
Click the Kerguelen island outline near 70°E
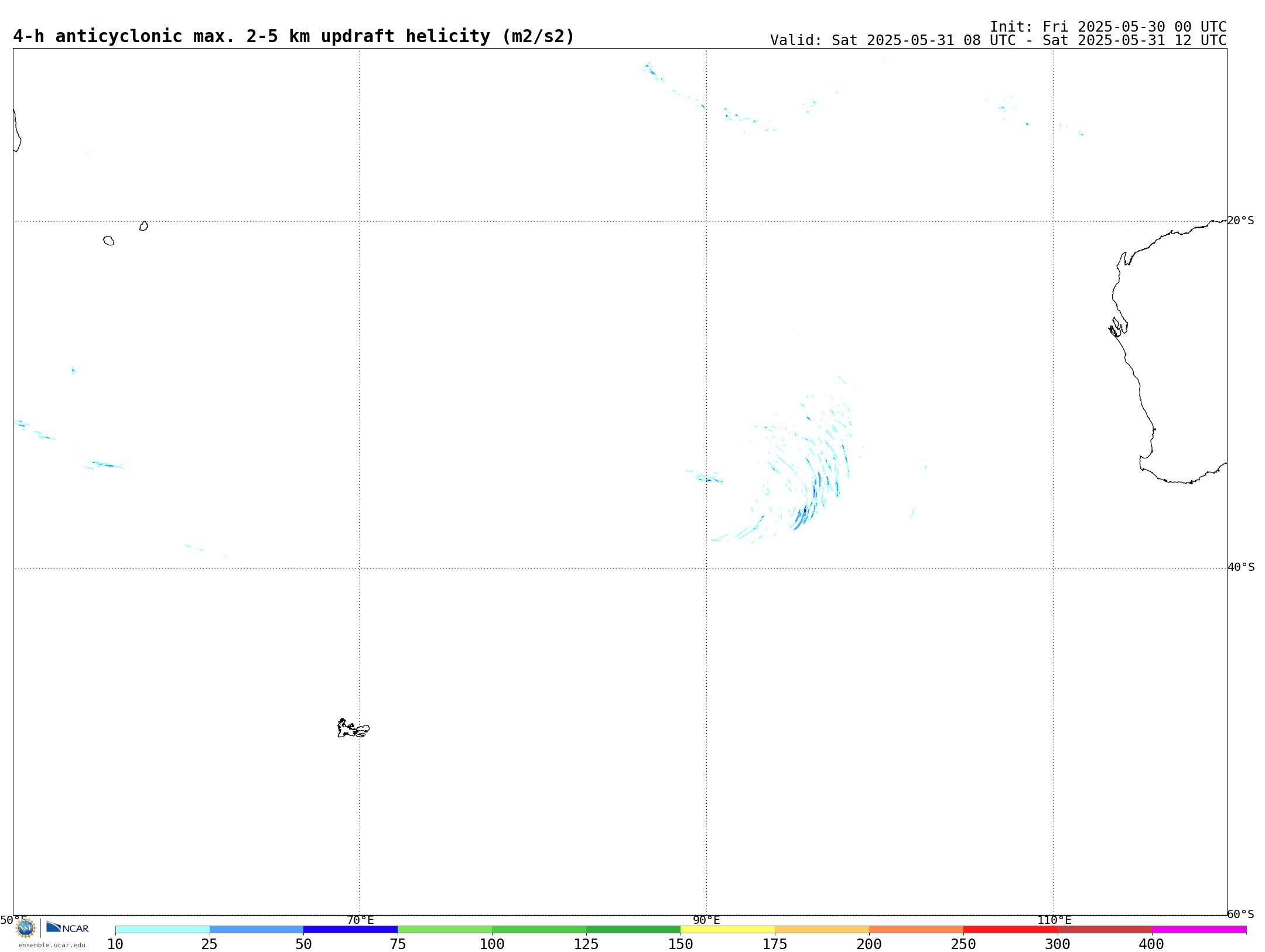pyautogui.click(x=353, y=728)
